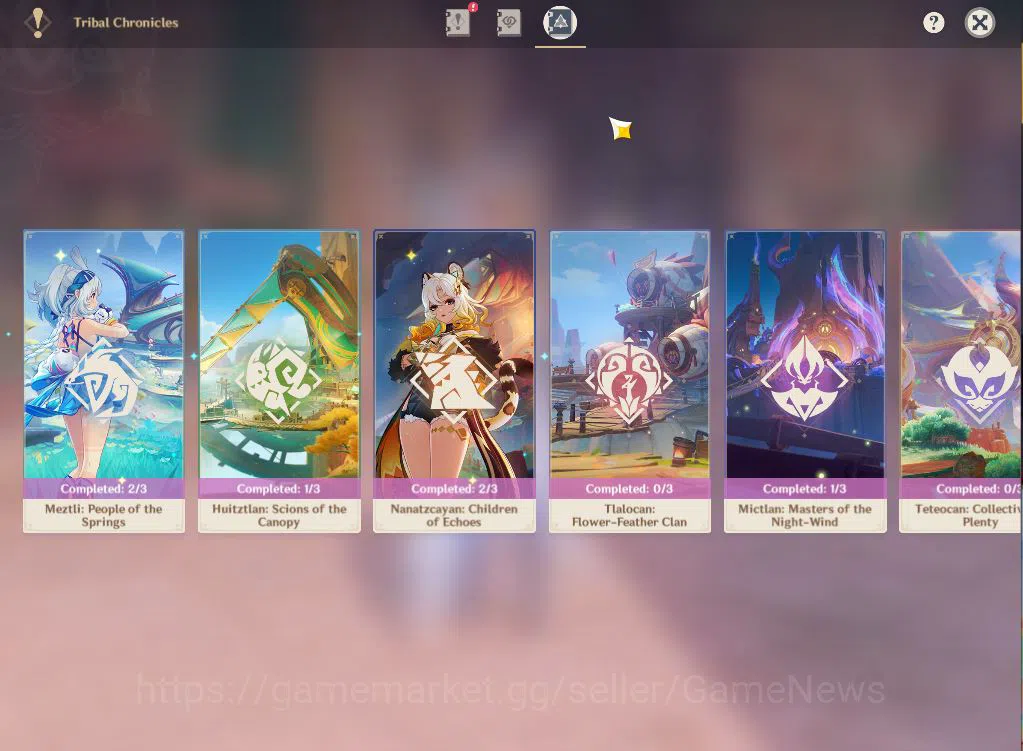
Task: Click the quest exclamation icon beside Tribal Chronicles
Action: tap(38, 23)
